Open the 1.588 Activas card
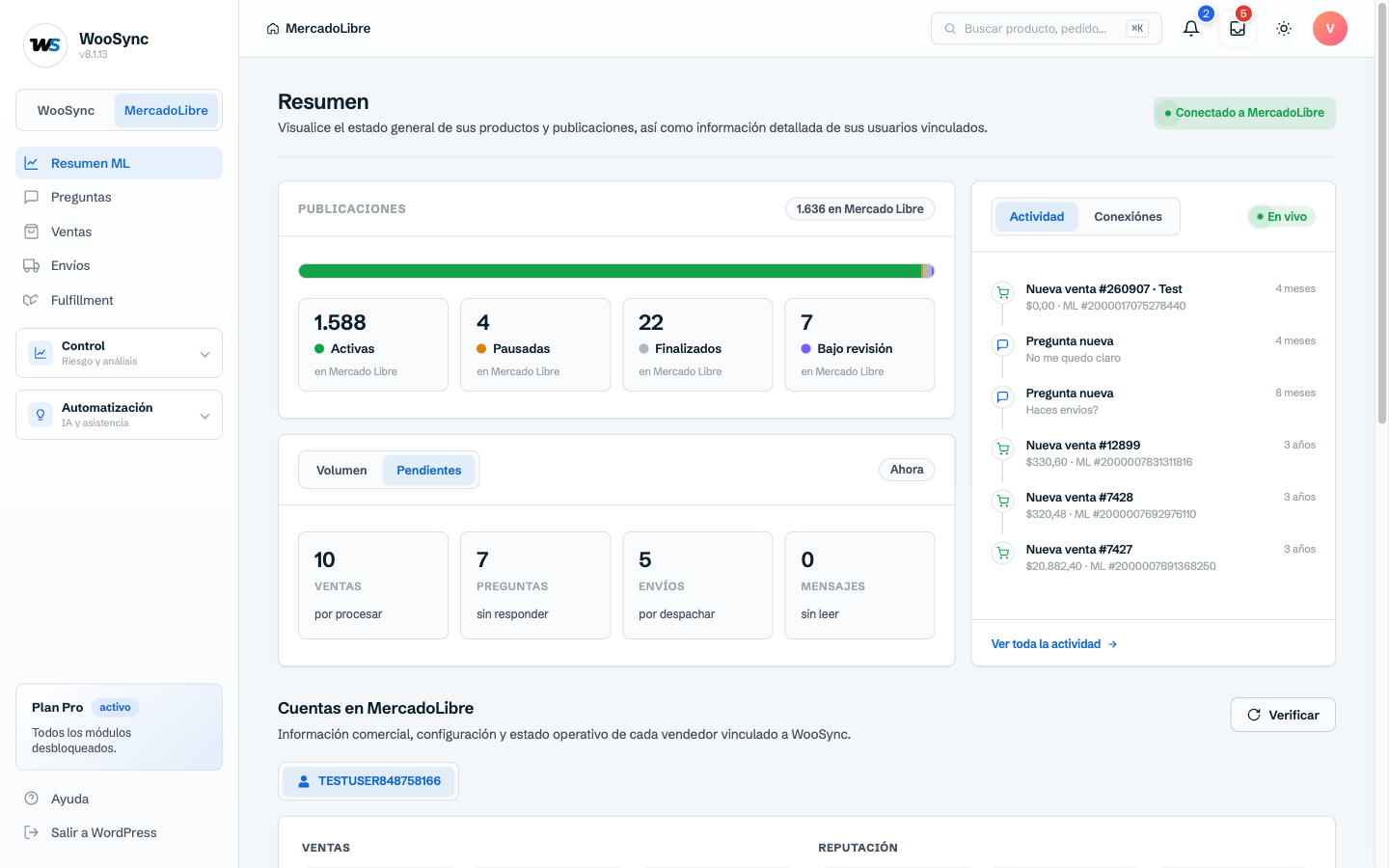 click(x=373, y=344)
